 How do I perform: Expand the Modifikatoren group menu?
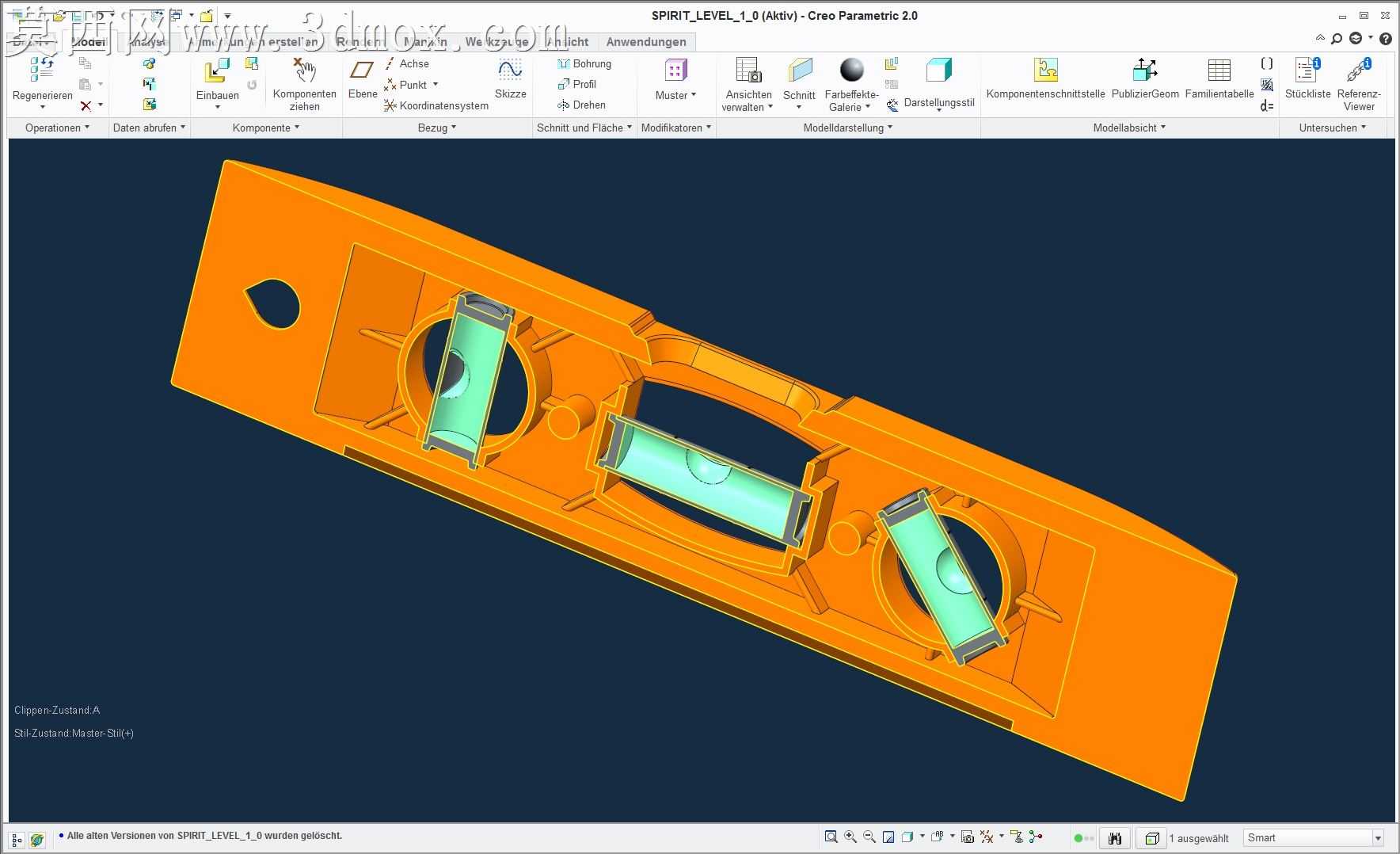pyautogui.click(x=676, y=128)
